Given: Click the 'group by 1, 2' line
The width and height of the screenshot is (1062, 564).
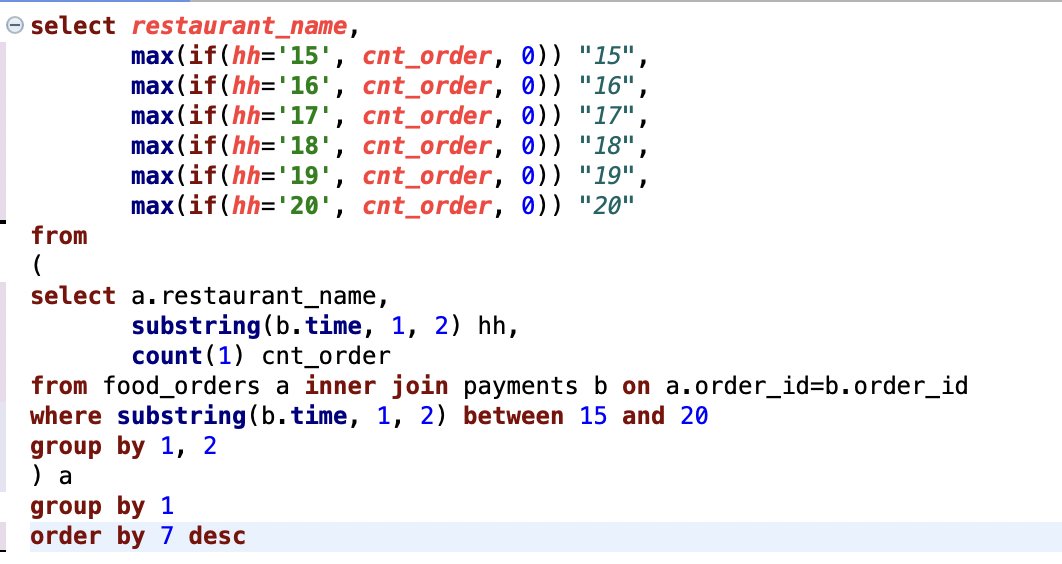Looking at the screenshot, I should click(x=123, y=446).
